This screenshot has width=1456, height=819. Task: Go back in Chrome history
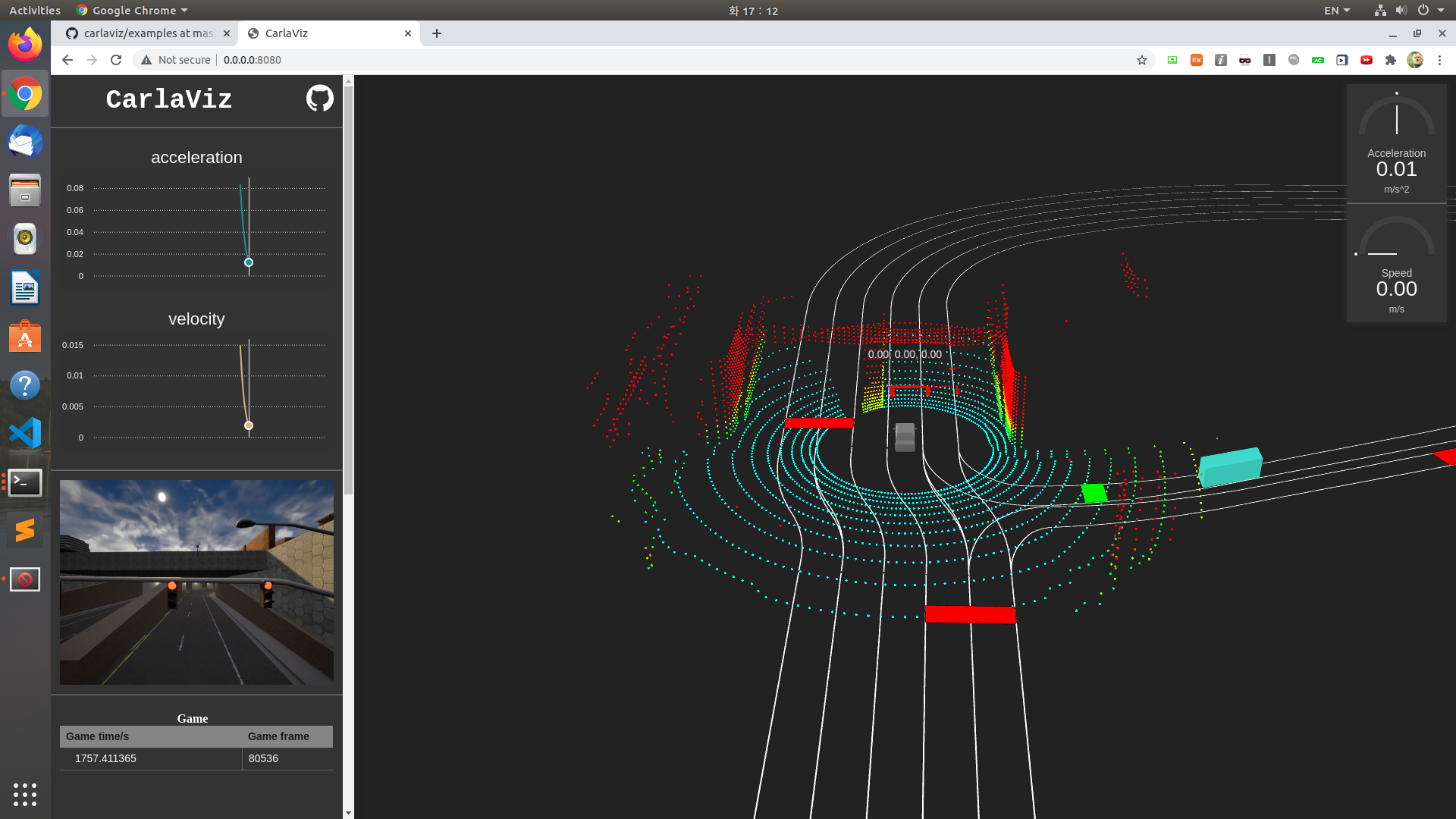pos(67,60)
